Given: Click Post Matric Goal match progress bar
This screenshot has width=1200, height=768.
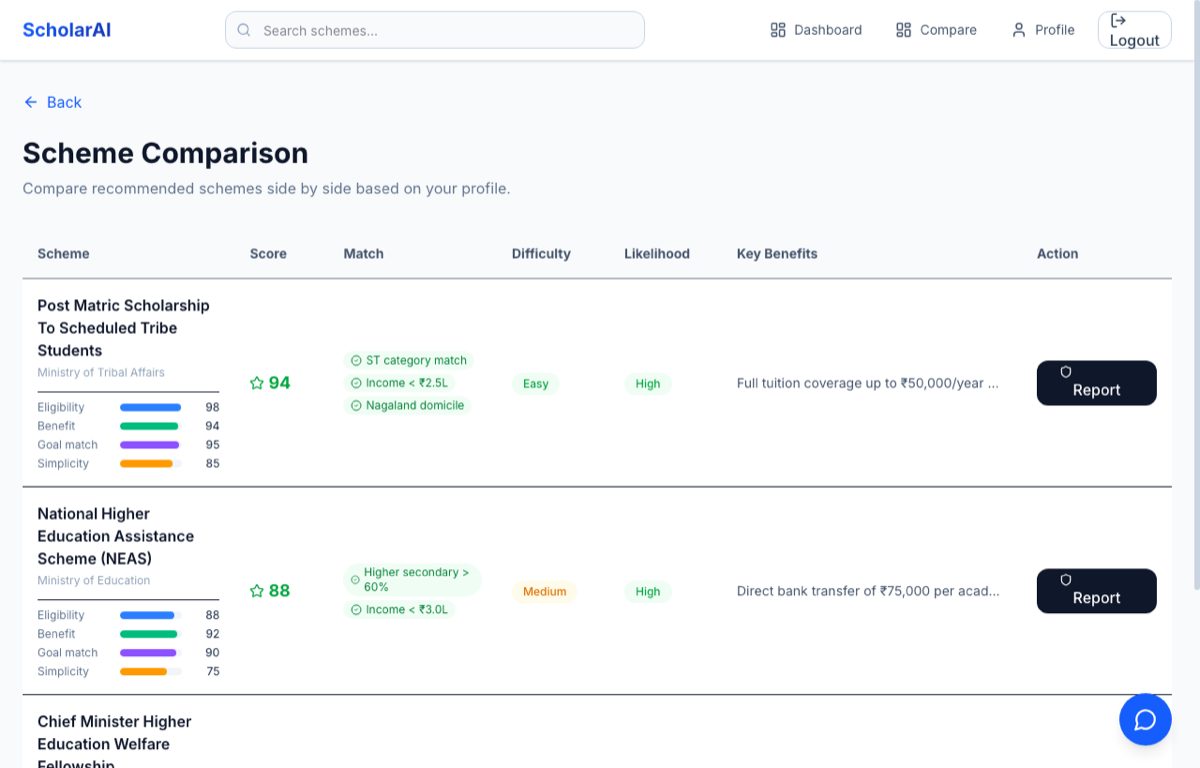Looking at the screenshot, I should coord(151,445).
